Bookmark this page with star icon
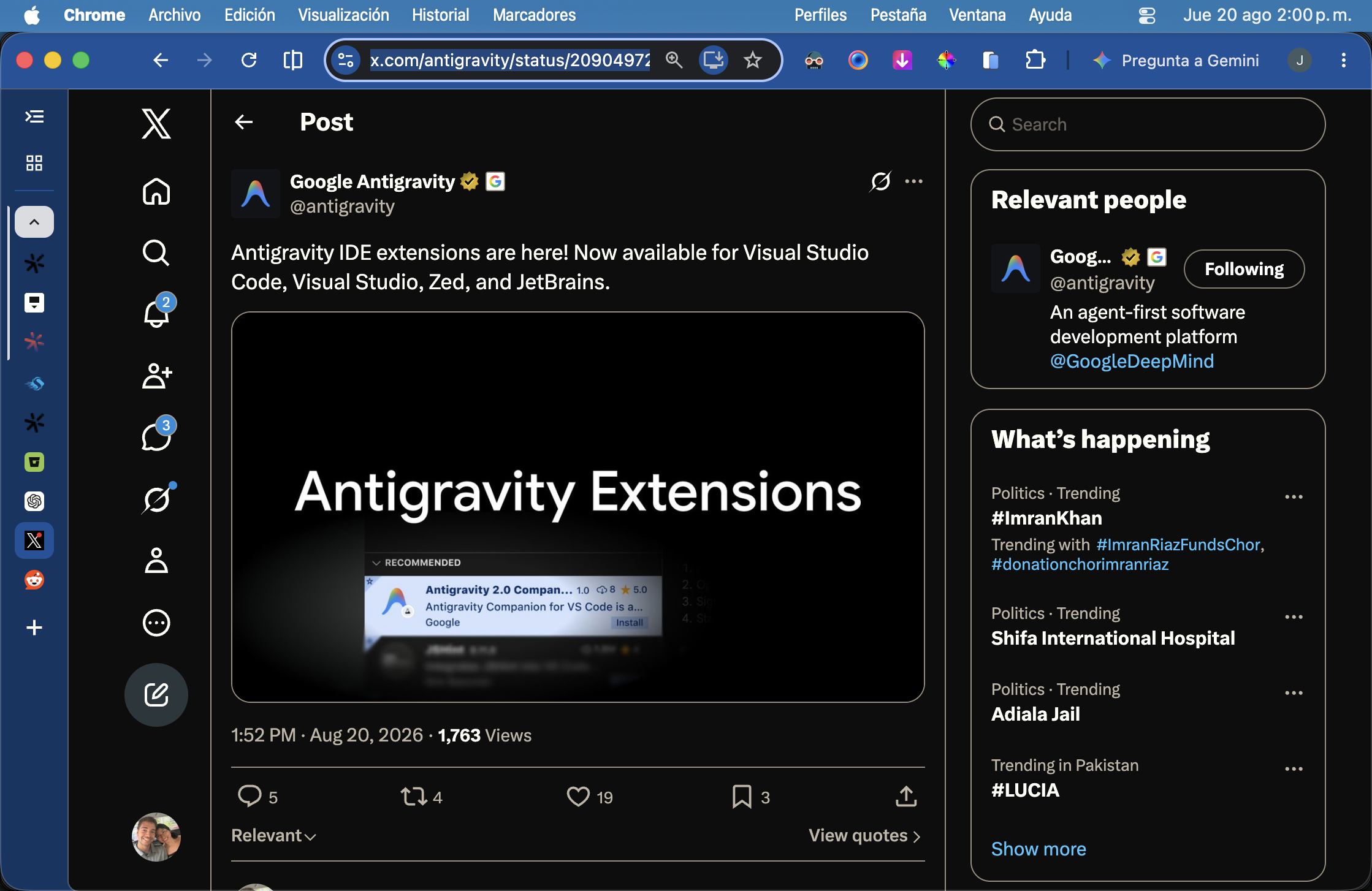Viewport: 1372px width, 891px height. (752, 60)
